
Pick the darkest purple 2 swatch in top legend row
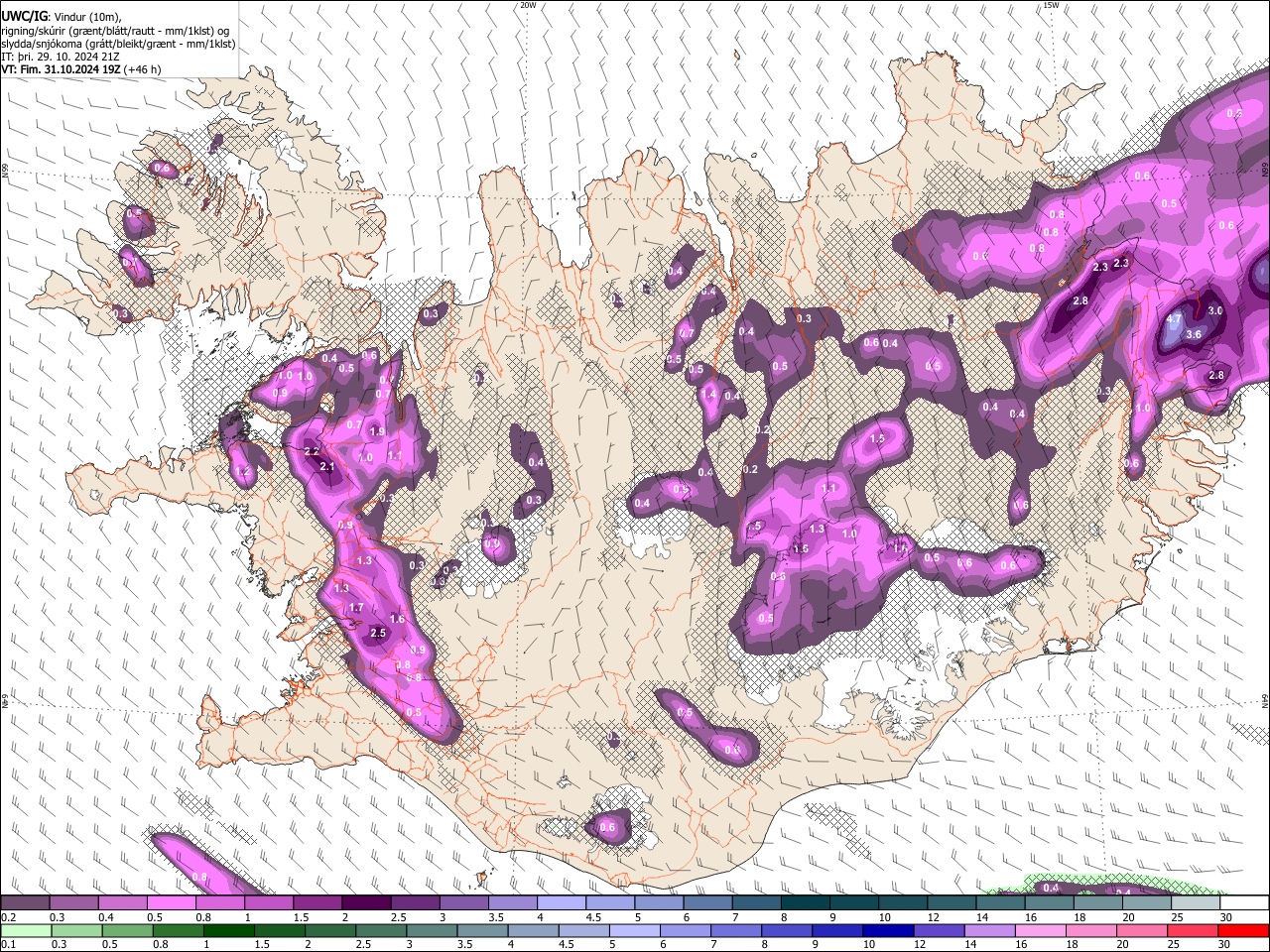point(365,902)
